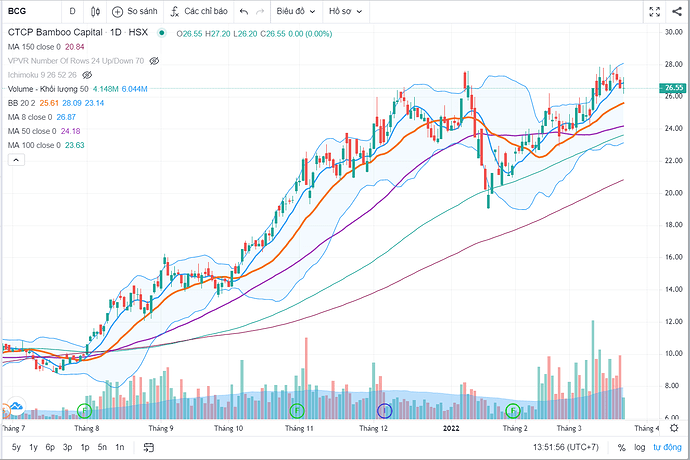Open the candlestick chart style selector
Viewport: 690px width, 460px height.
point(95,12)
